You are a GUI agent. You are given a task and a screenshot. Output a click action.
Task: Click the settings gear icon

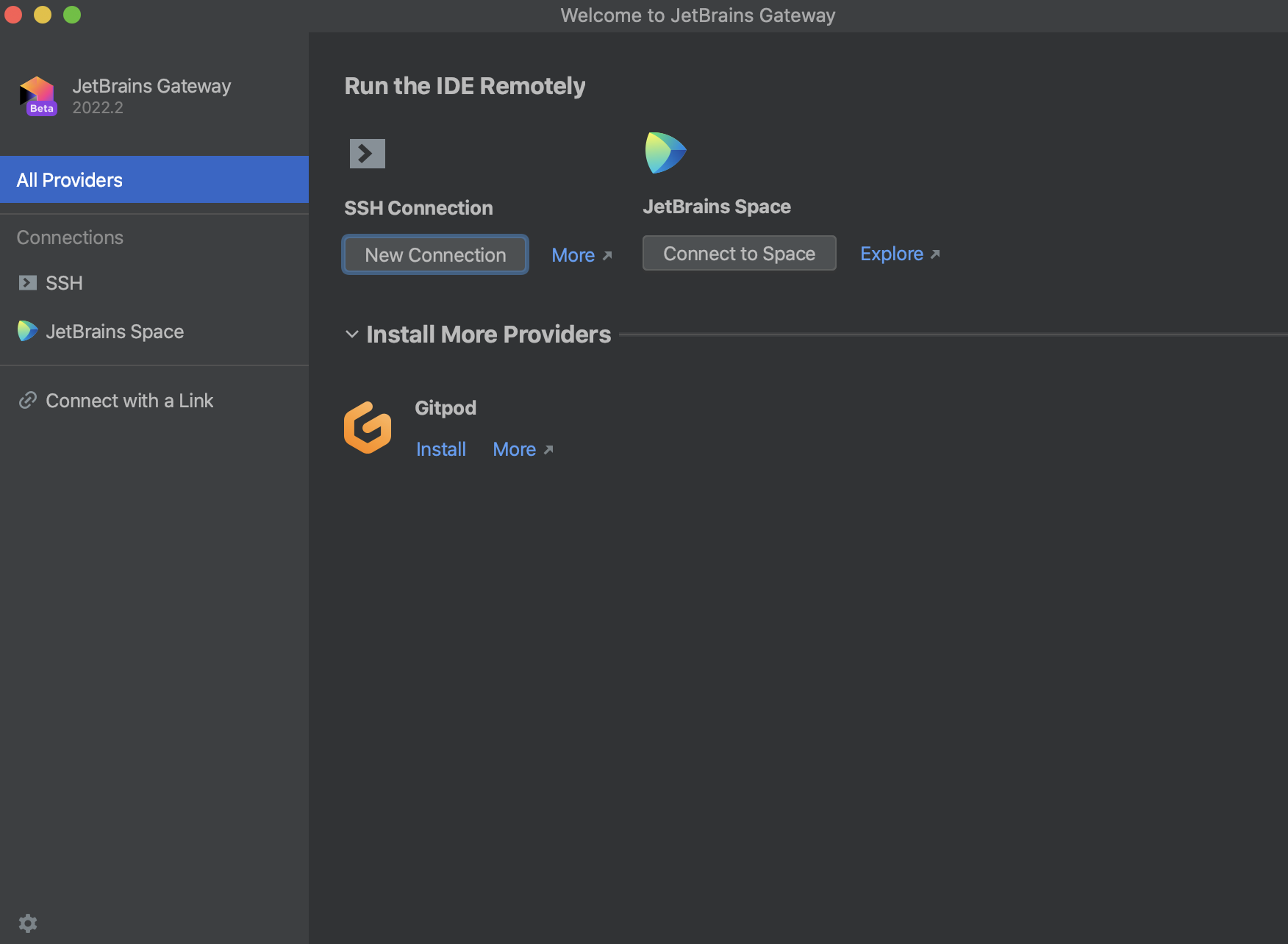(28, 923)
